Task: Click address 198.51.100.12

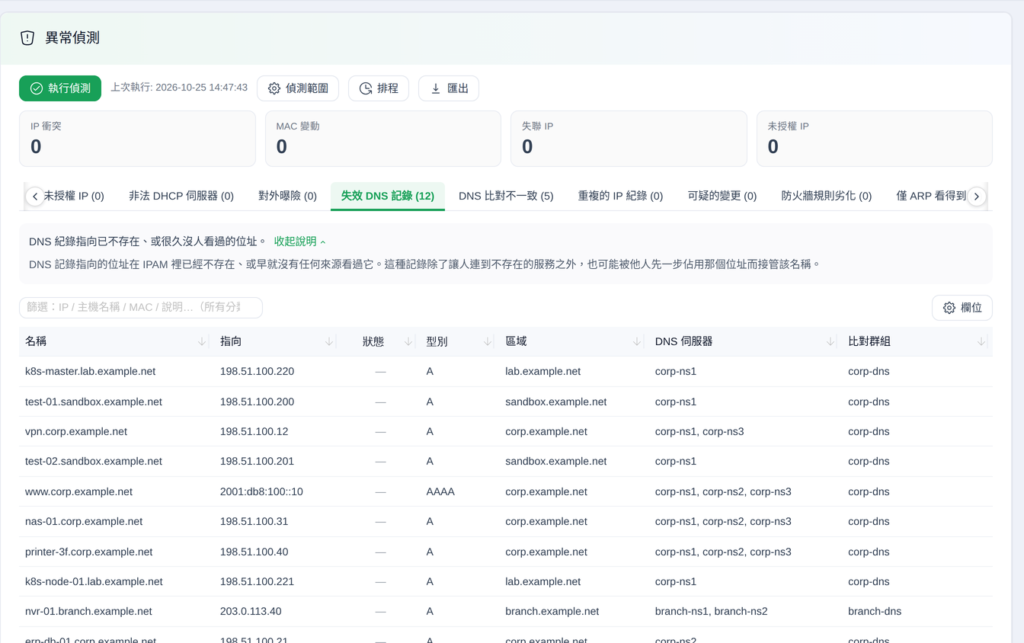Action: point(254,431)
